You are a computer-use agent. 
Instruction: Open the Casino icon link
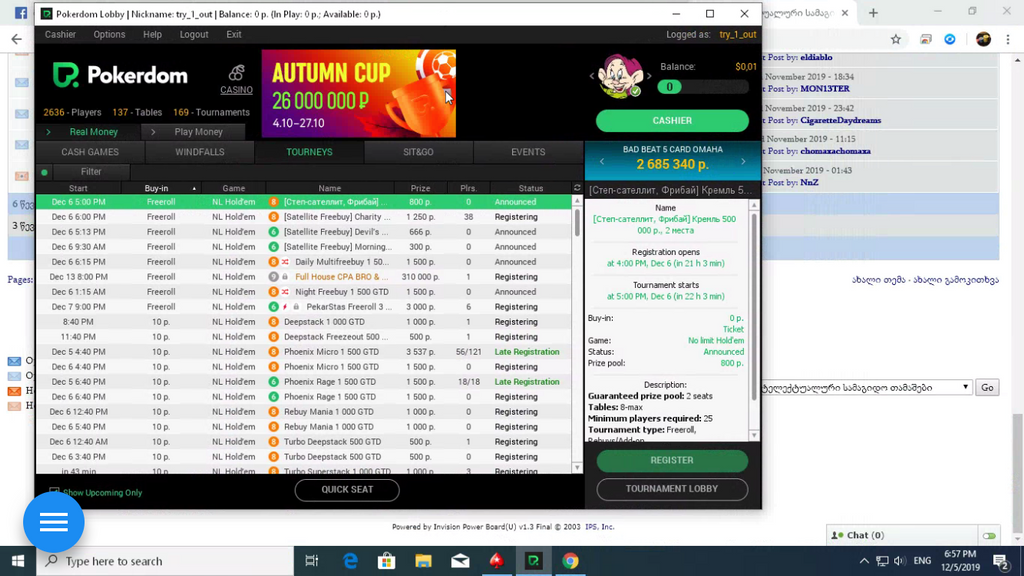click(x=236, y=80)
